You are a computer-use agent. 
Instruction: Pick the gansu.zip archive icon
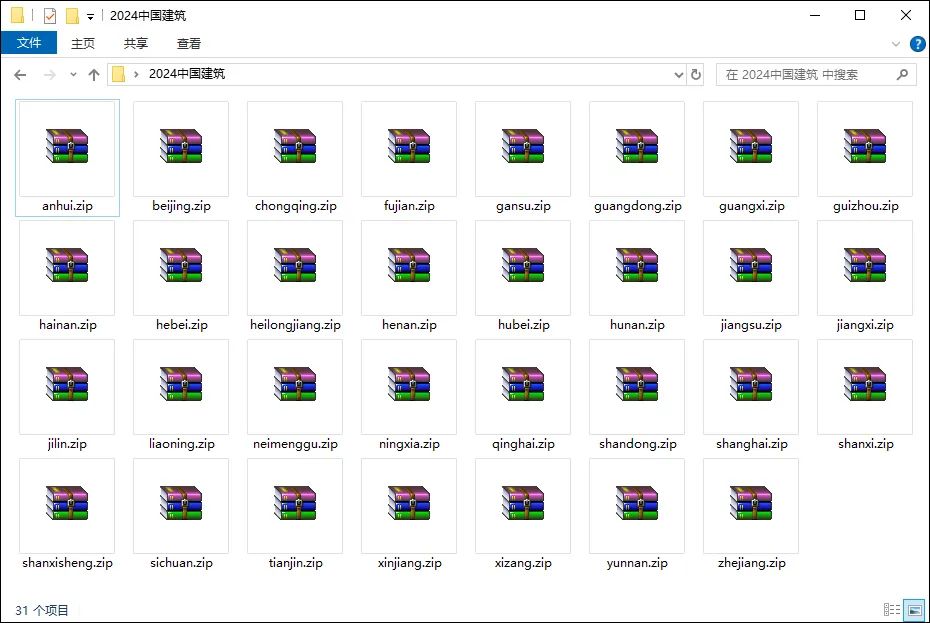(523, 146)
